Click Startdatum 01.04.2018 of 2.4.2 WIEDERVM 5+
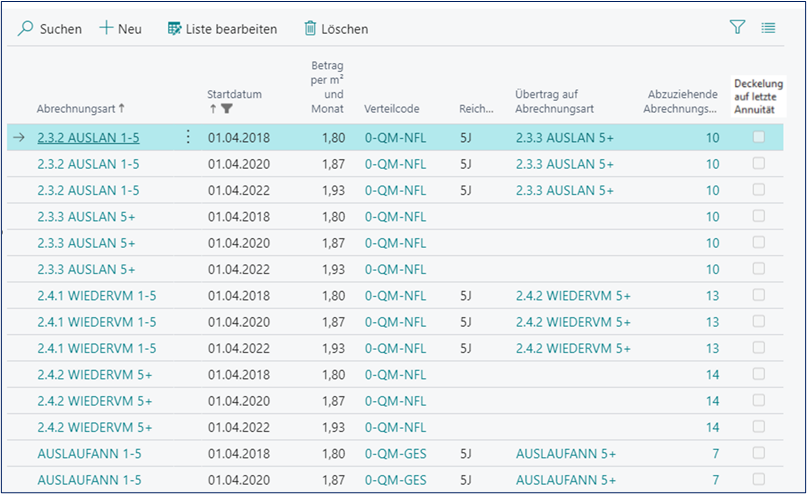 point(239,374)
